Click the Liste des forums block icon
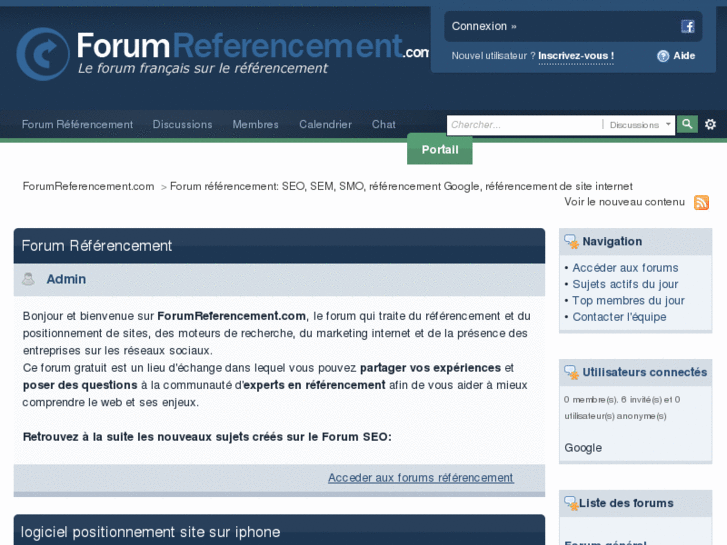The image size is (727, 545). pyautogui.click(x=571, y=503)
